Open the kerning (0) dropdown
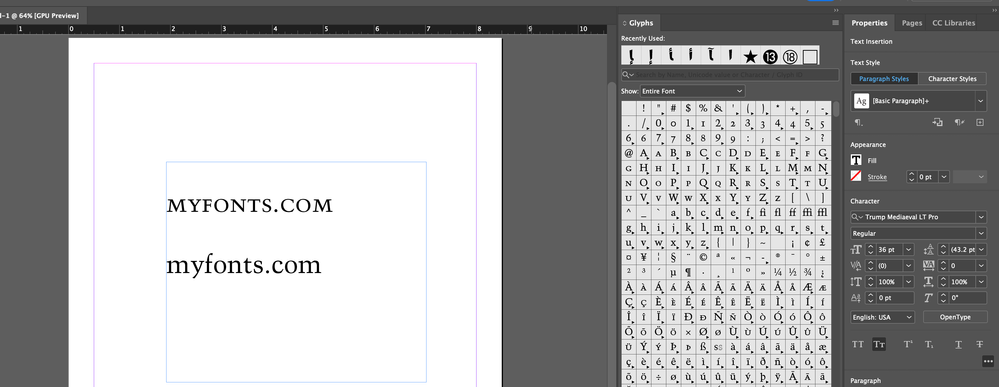 908,266
